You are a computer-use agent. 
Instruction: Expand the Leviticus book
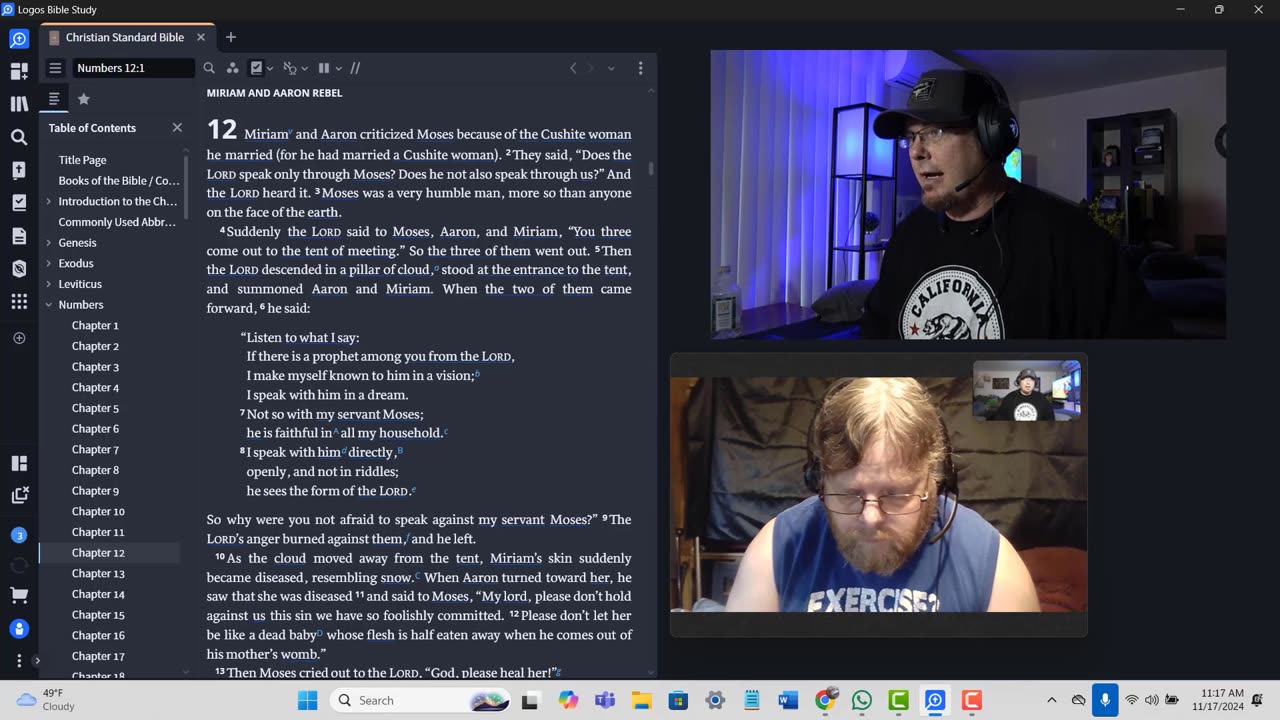(48, 284)
